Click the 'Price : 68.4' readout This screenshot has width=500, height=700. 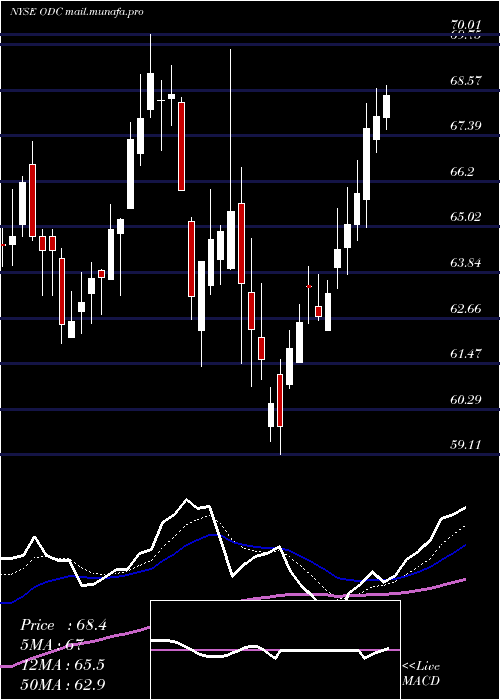pyautogui.click(x=63, y=625)
